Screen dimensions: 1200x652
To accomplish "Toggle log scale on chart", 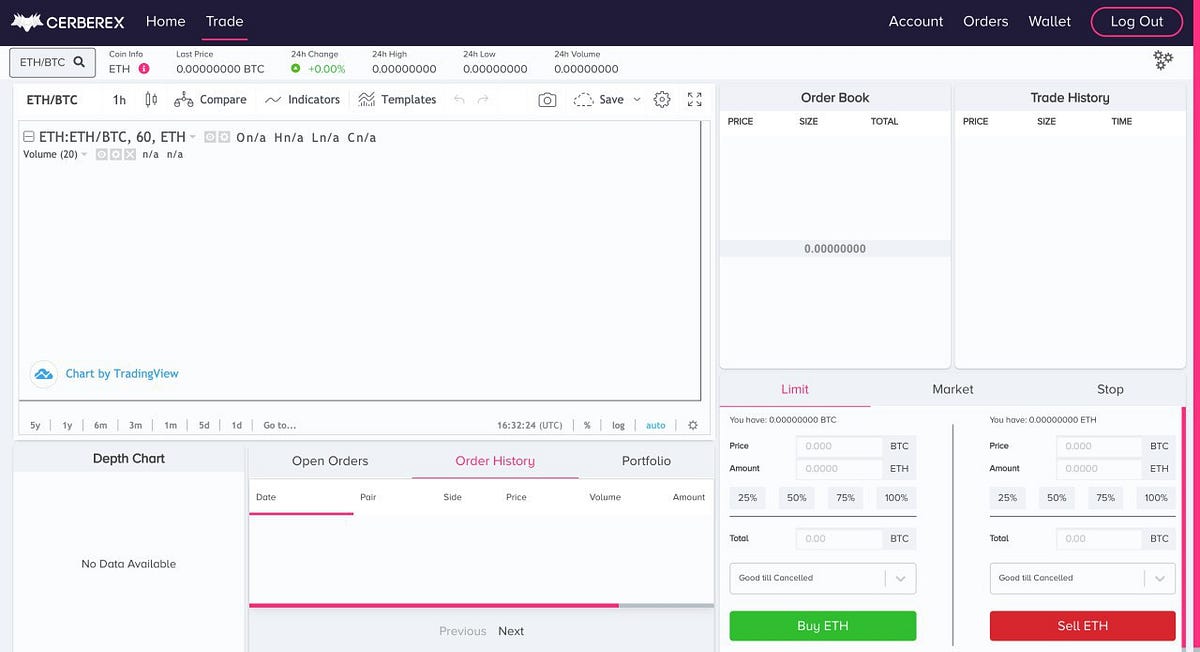I will (618, 425).
